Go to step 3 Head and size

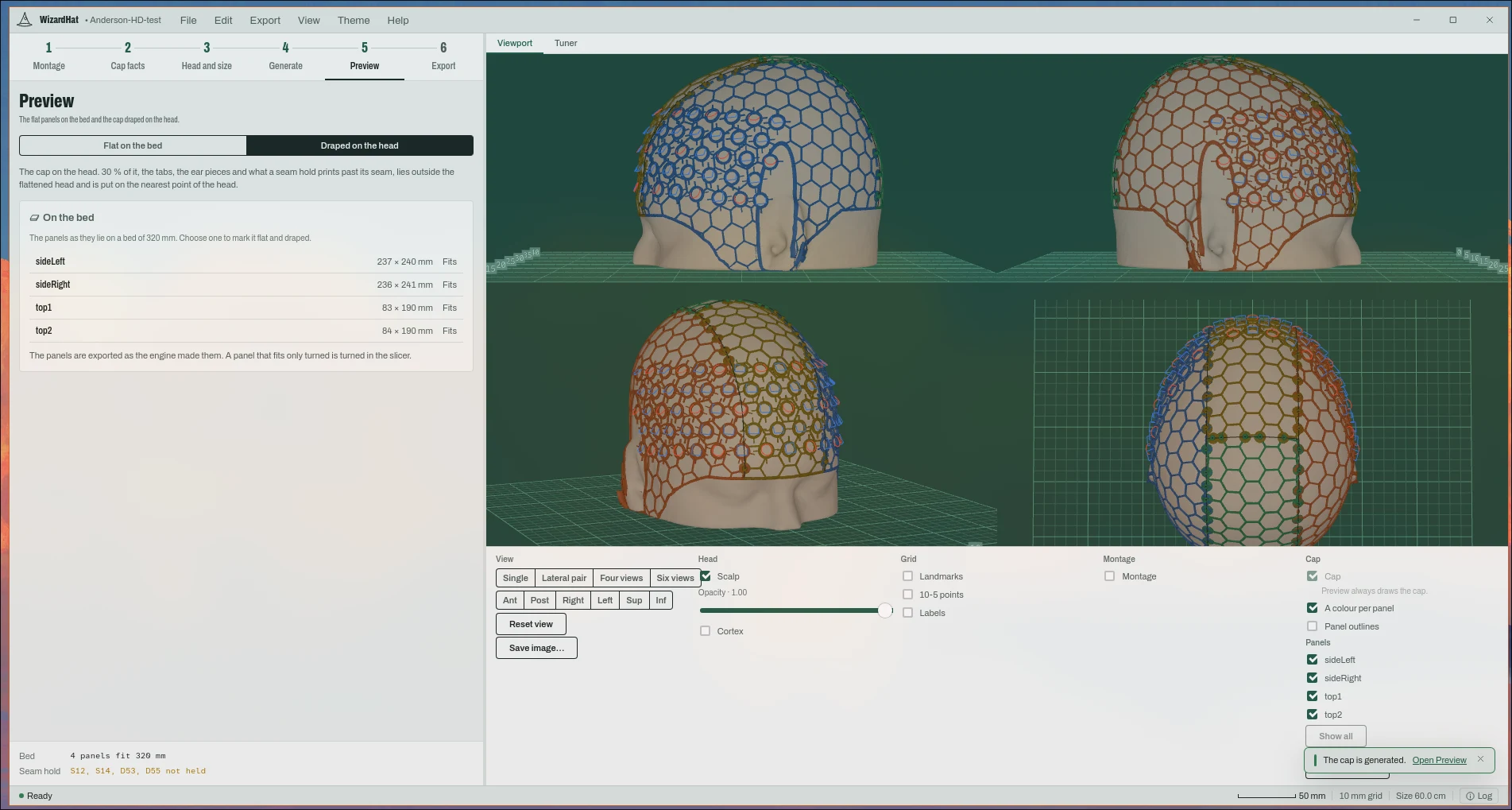point(207,56)
